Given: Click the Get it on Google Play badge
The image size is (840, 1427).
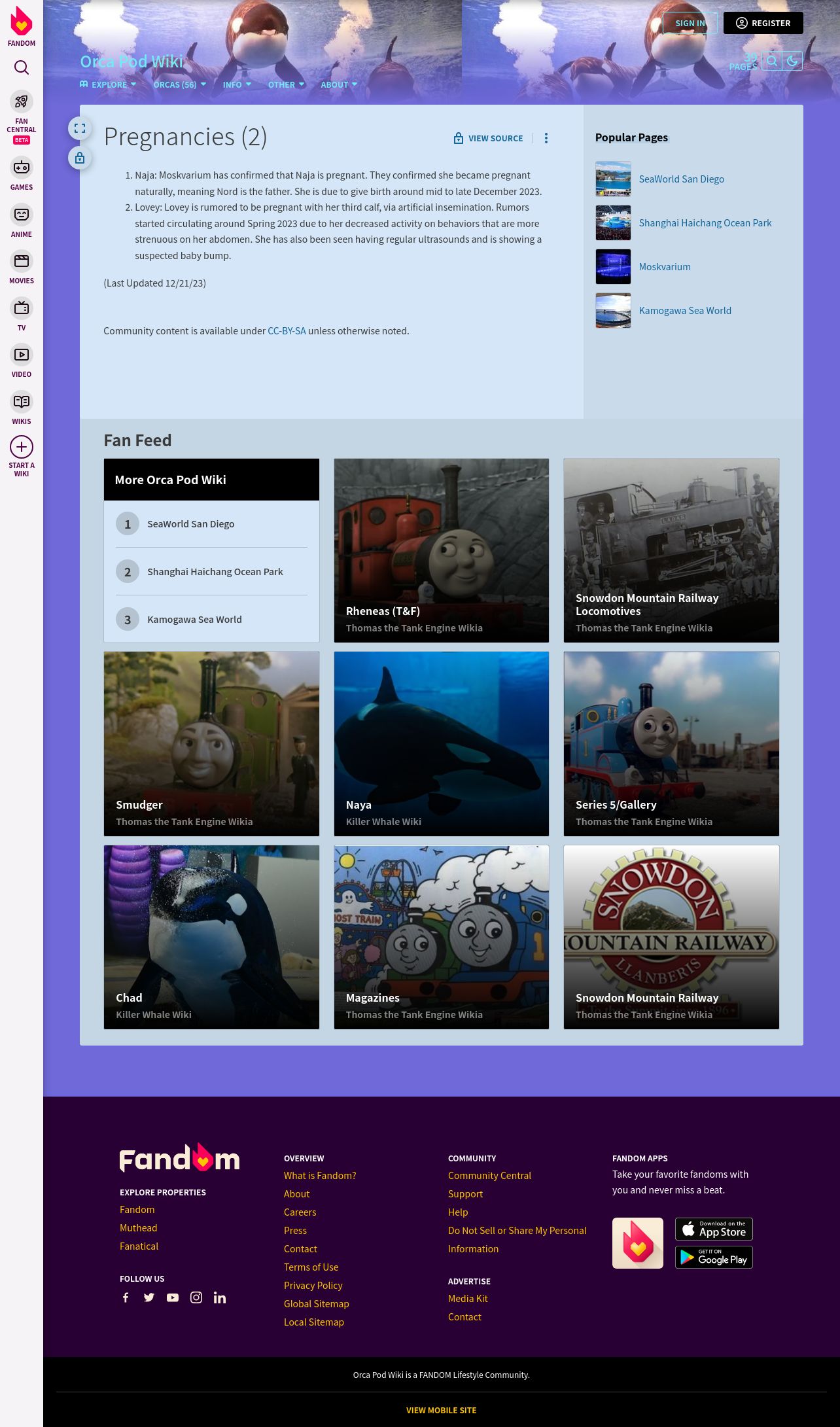Looking at the screenshot, I should [714, 1258].
